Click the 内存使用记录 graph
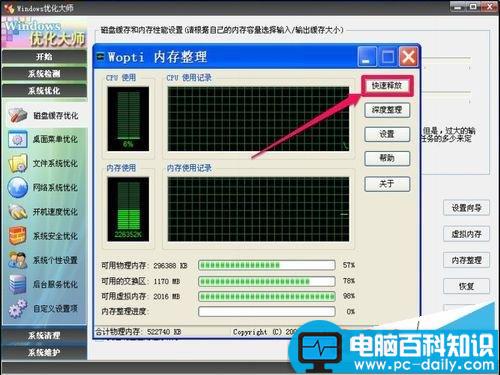The width and height of the screenshot is (500, 375). pyautogui.click(x=258, y=209)
